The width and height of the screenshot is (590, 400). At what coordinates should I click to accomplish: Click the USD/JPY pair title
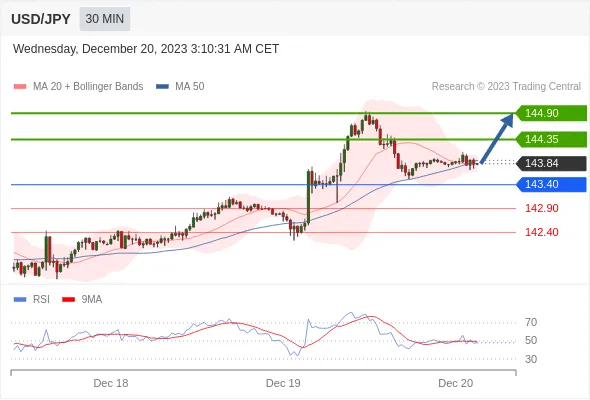41,19
